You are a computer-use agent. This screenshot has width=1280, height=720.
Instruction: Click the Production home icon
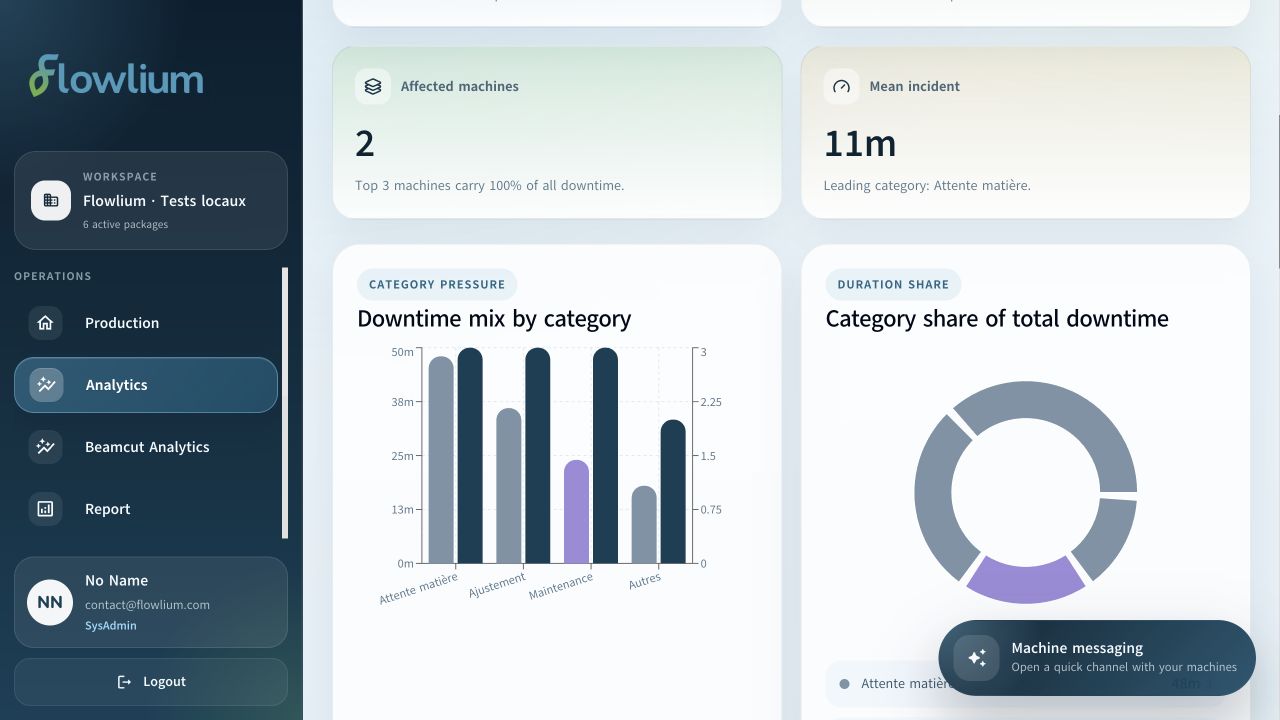(x=45, y=323)
